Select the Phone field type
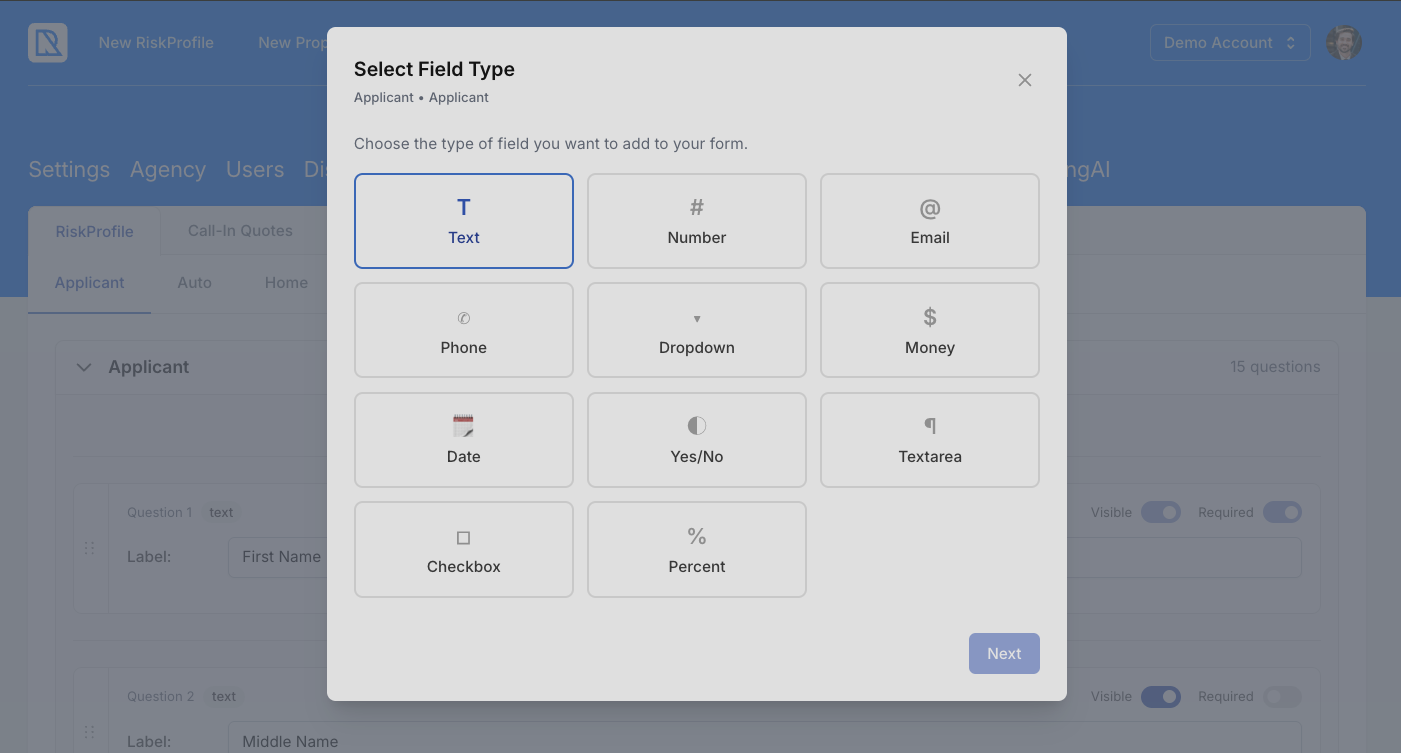 (464, 330)
